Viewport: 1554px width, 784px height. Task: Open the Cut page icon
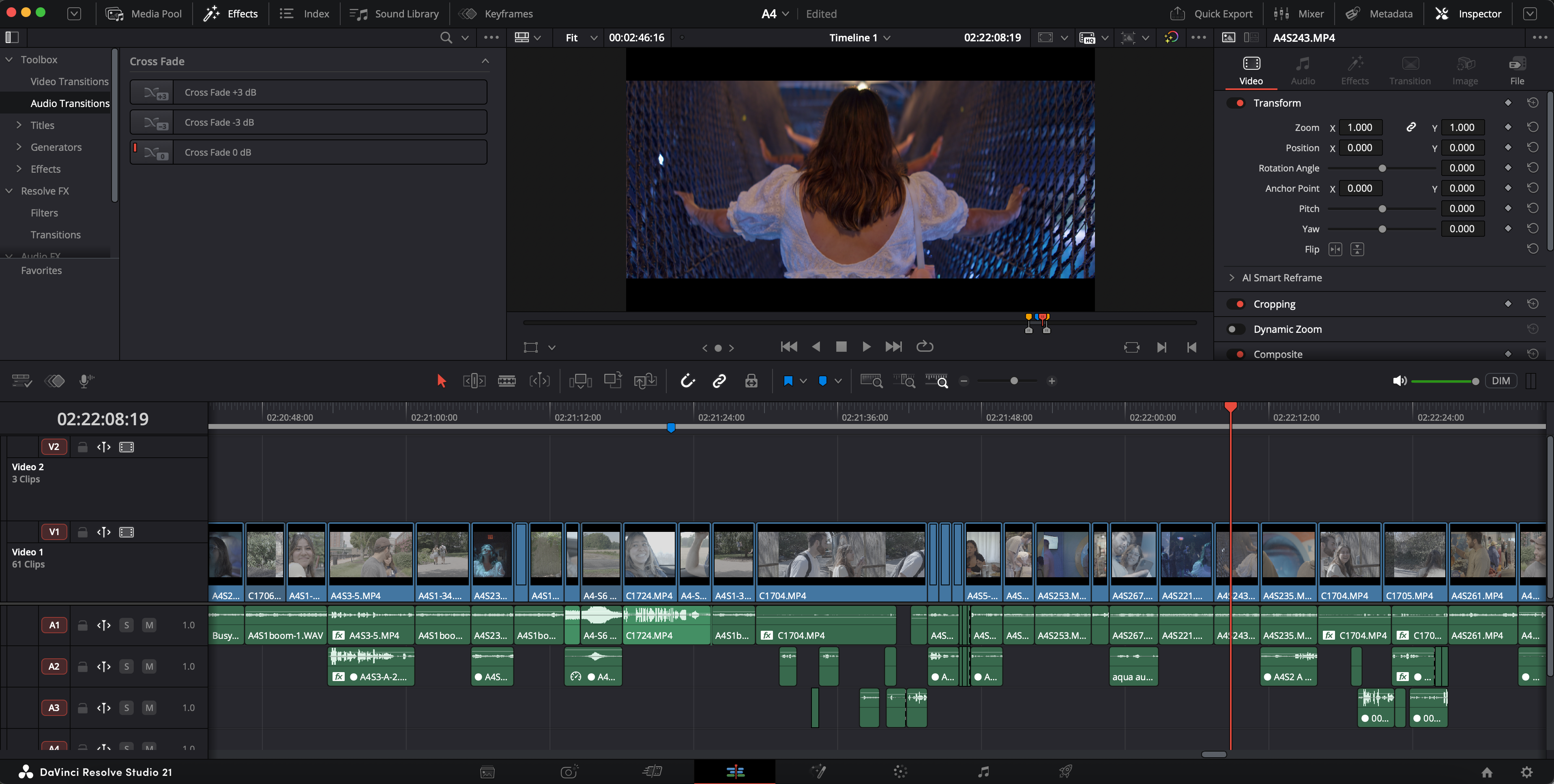[652, 771]
